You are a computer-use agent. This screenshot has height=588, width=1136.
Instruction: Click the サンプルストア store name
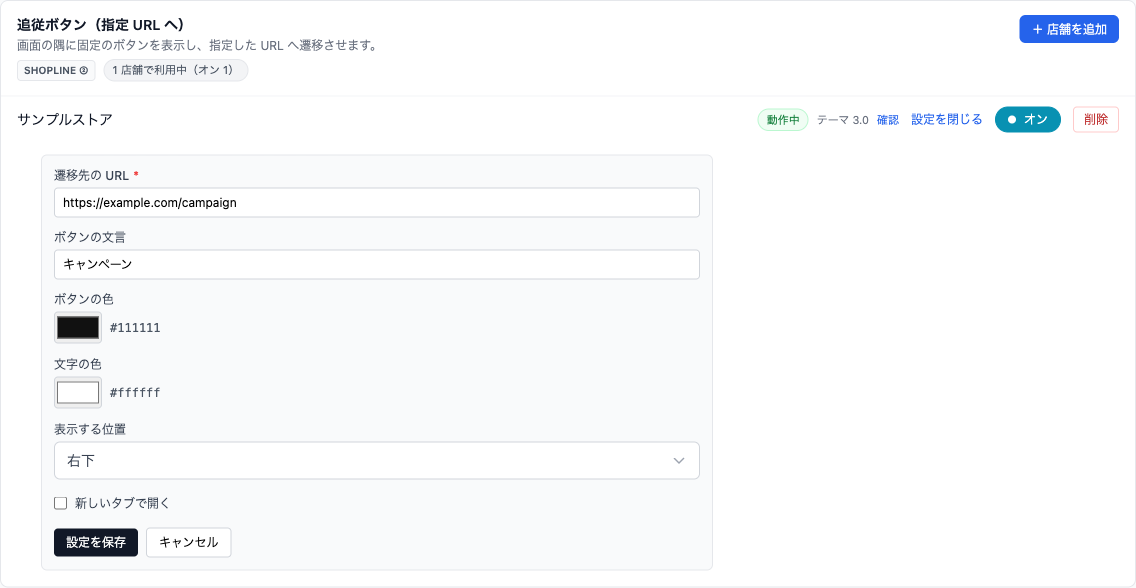[64, 120]
